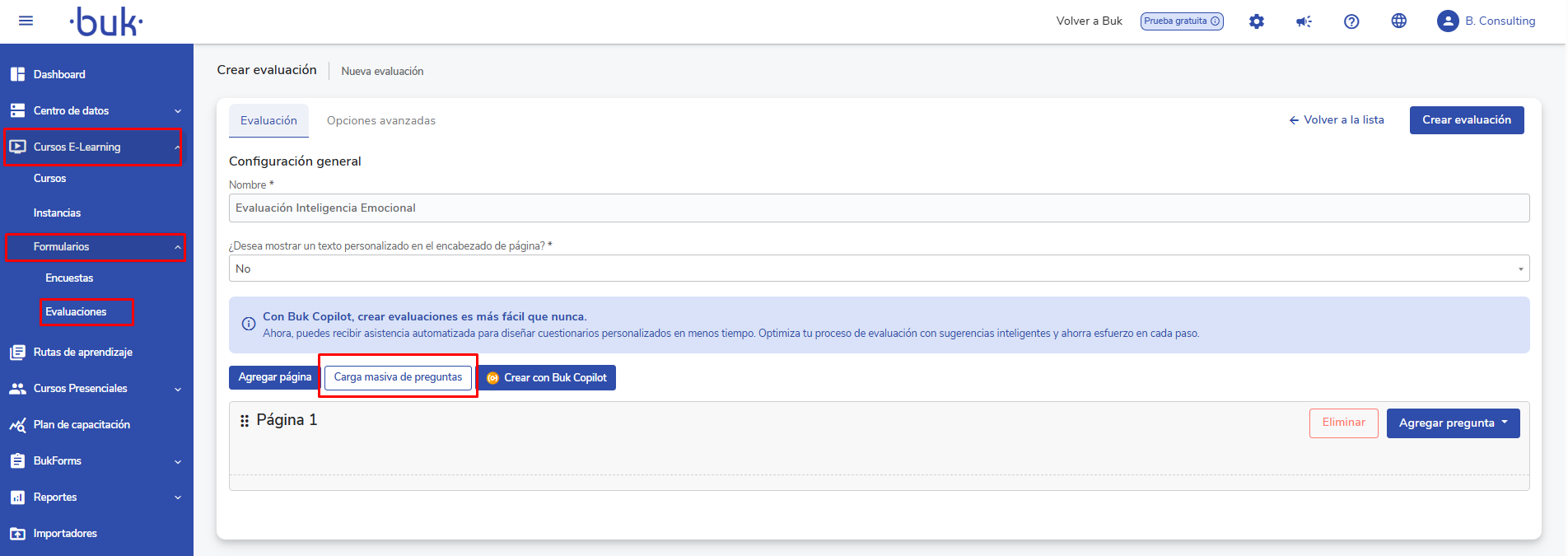Open the personalized header text dropdown
This screenshot has height=556, width=1568.
878,269
